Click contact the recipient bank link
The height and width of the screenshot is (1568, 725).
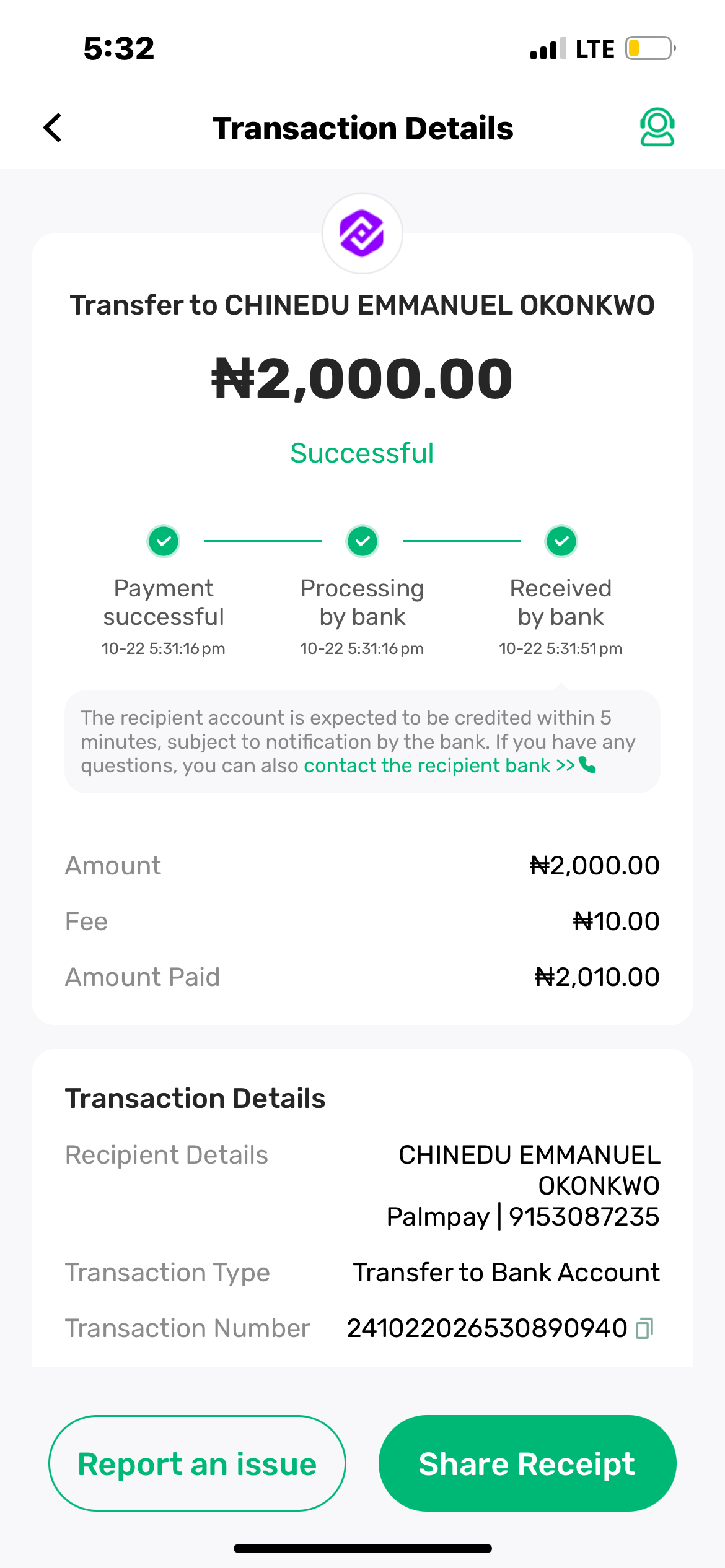tap(439, 766)
